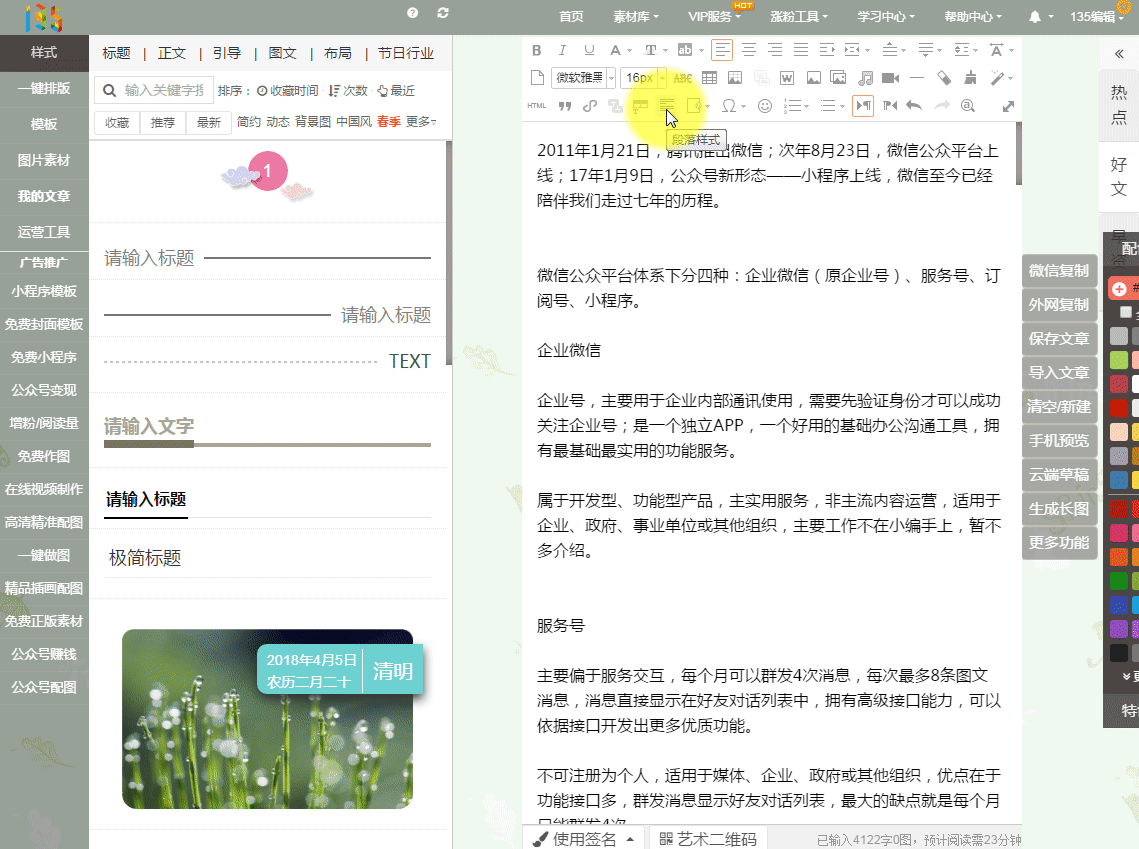1139x849 pixels.
Task: Insert a single image icon
Action: [814, 78]
